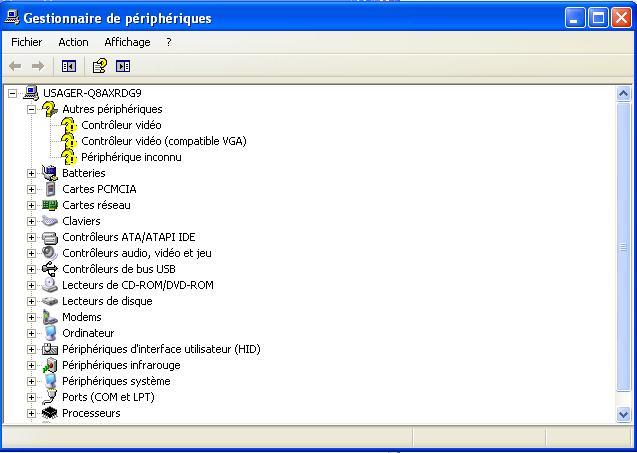The width and height of the screenshot is (637, 453).
Task: Expand the Modems branch
Action: 31,317
